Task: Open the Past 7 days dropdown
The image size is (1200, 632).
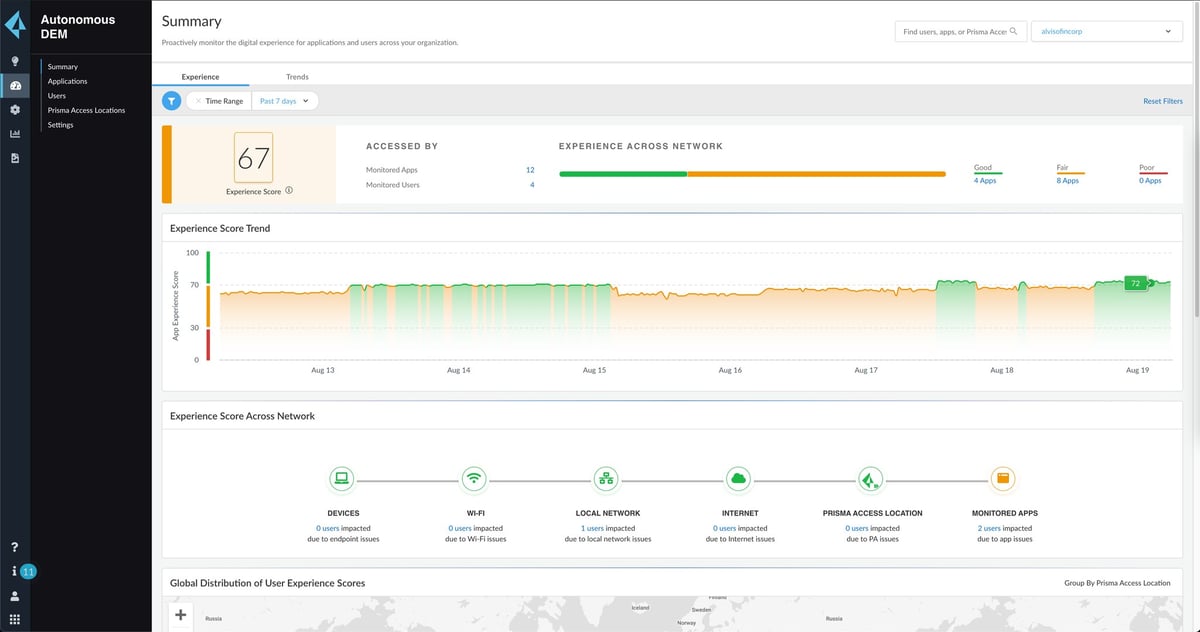Action: pos(284,101)
